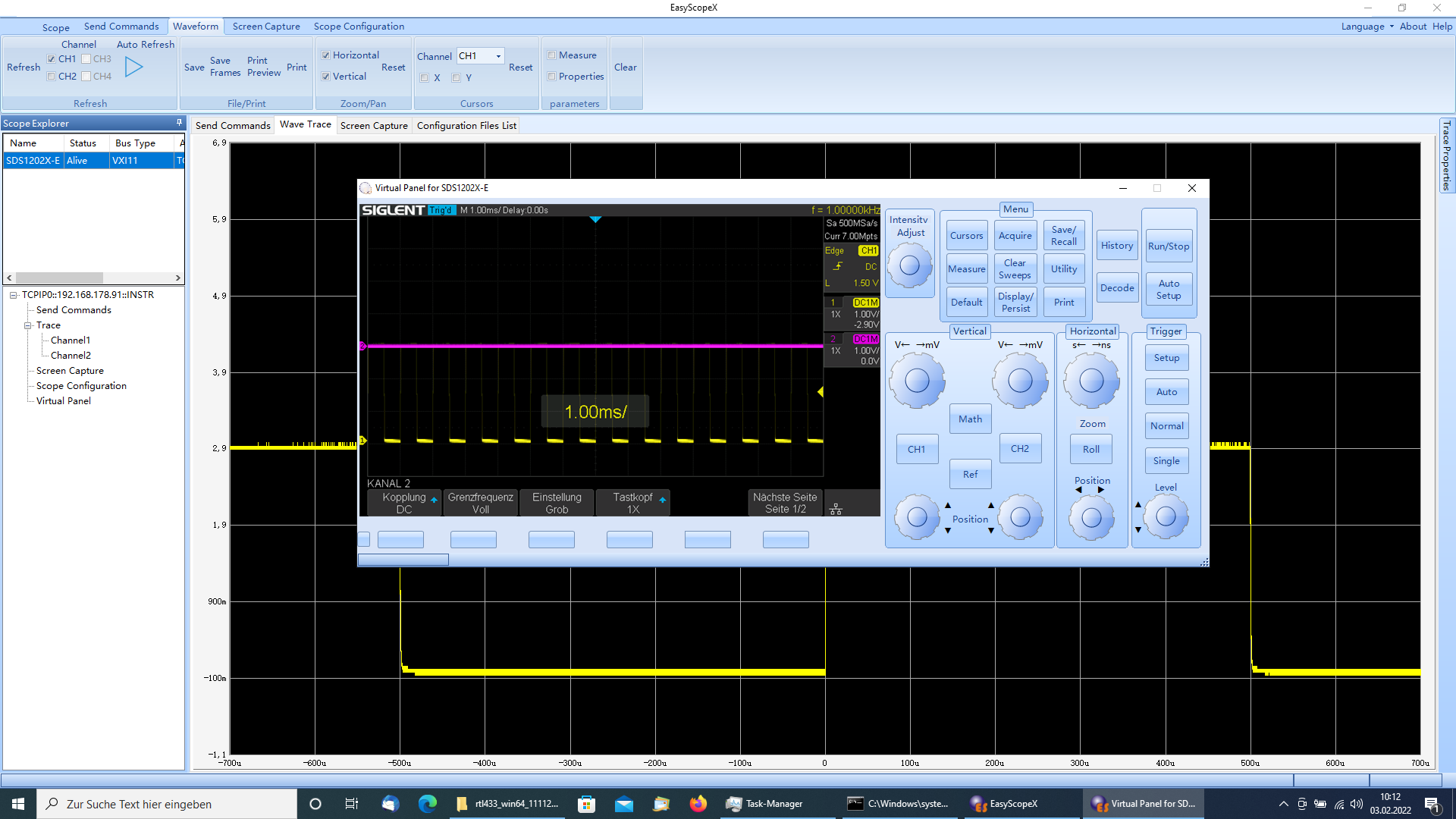The width and height of the screenshot is (1456, 819).
Task: Click the Horizontal position knob
Action: [x=1091, y=518]
